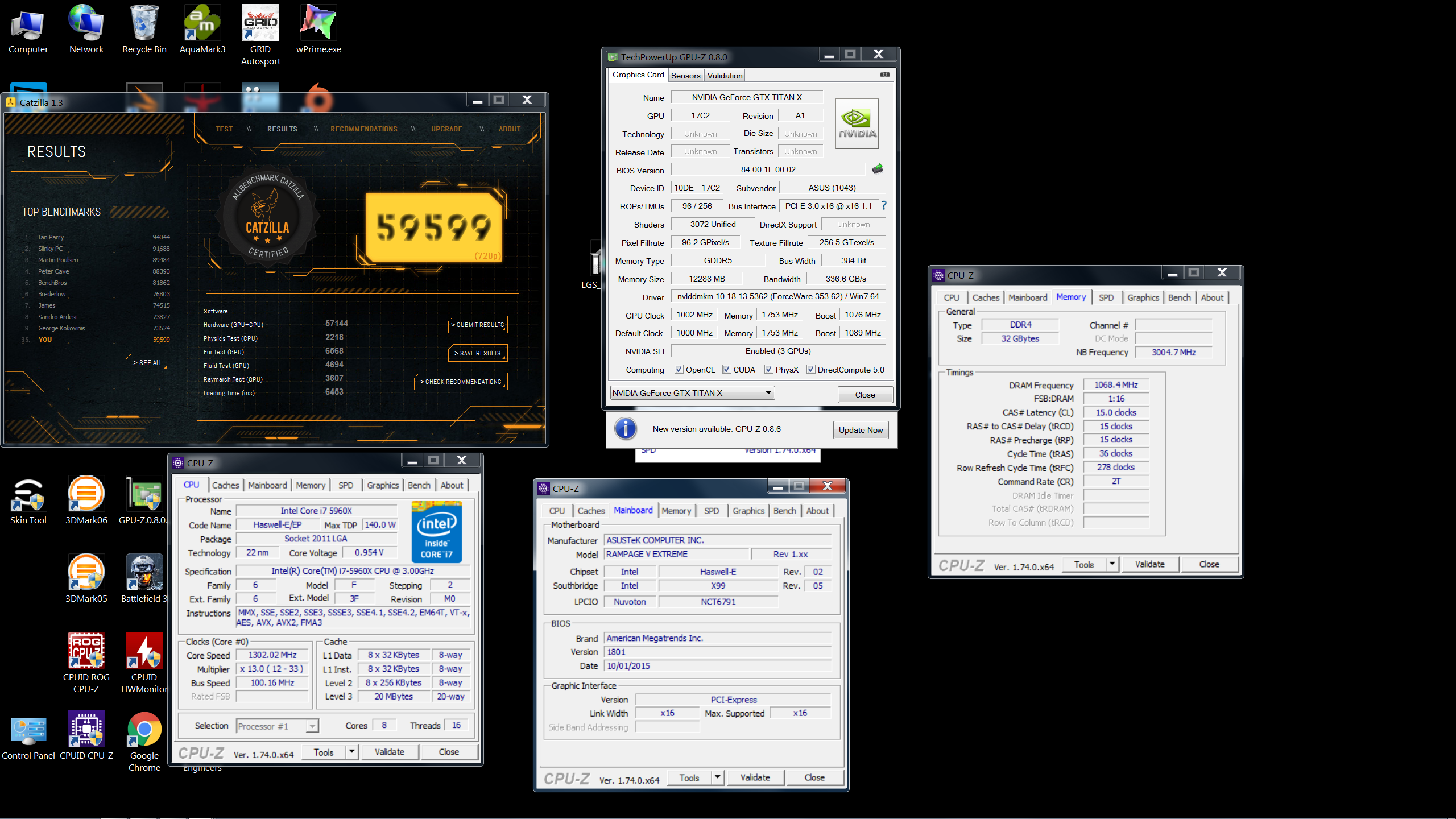Click the Motherboard Model RAMPAGE V EXTREME field
The width and height of the screenshot is (1456, 819).
click(676, 554)
